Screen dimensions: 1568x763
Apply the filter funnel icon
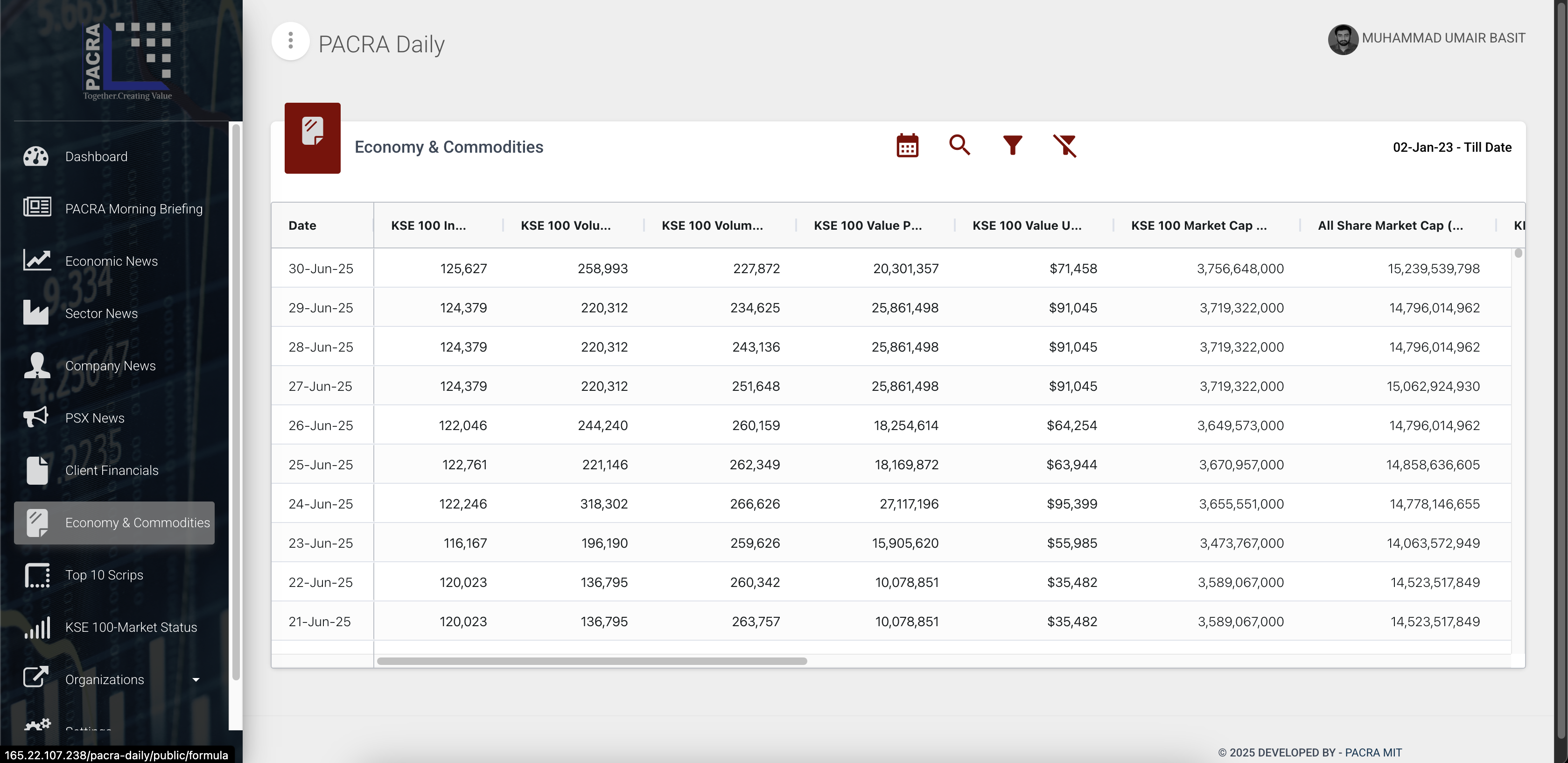click(x=1012, y=145)
